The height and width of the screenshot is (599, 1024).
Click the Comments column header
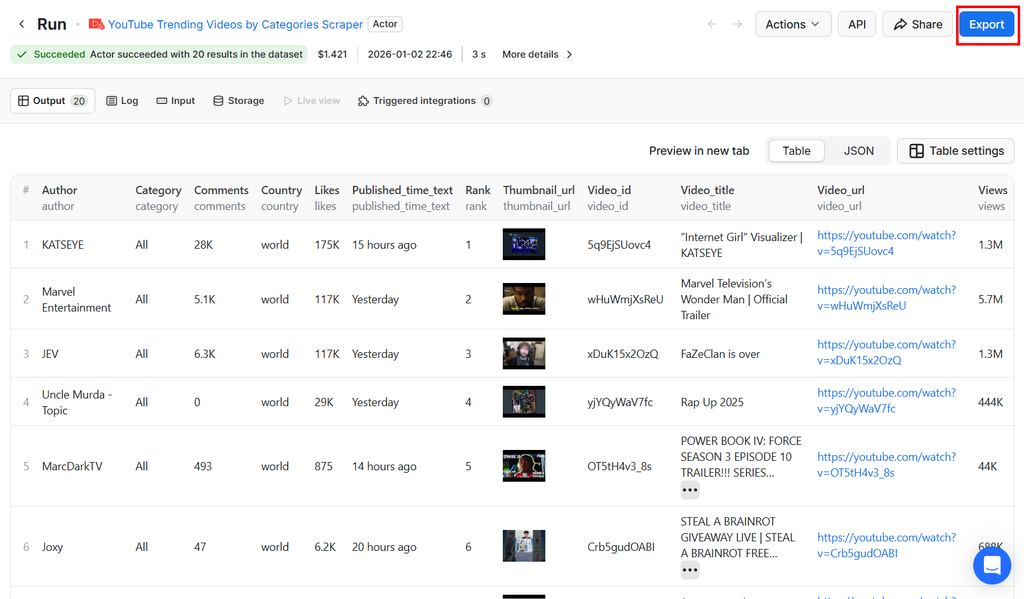(x=221, y=190)
